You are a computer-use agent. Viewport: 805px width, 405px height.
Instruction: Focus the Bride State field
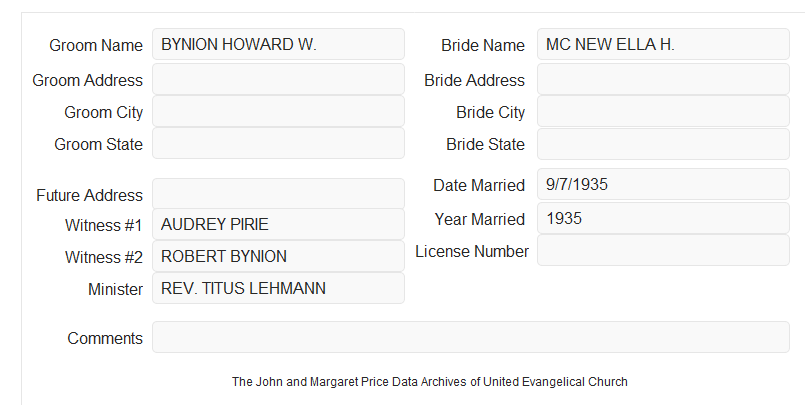click(663, 144)
